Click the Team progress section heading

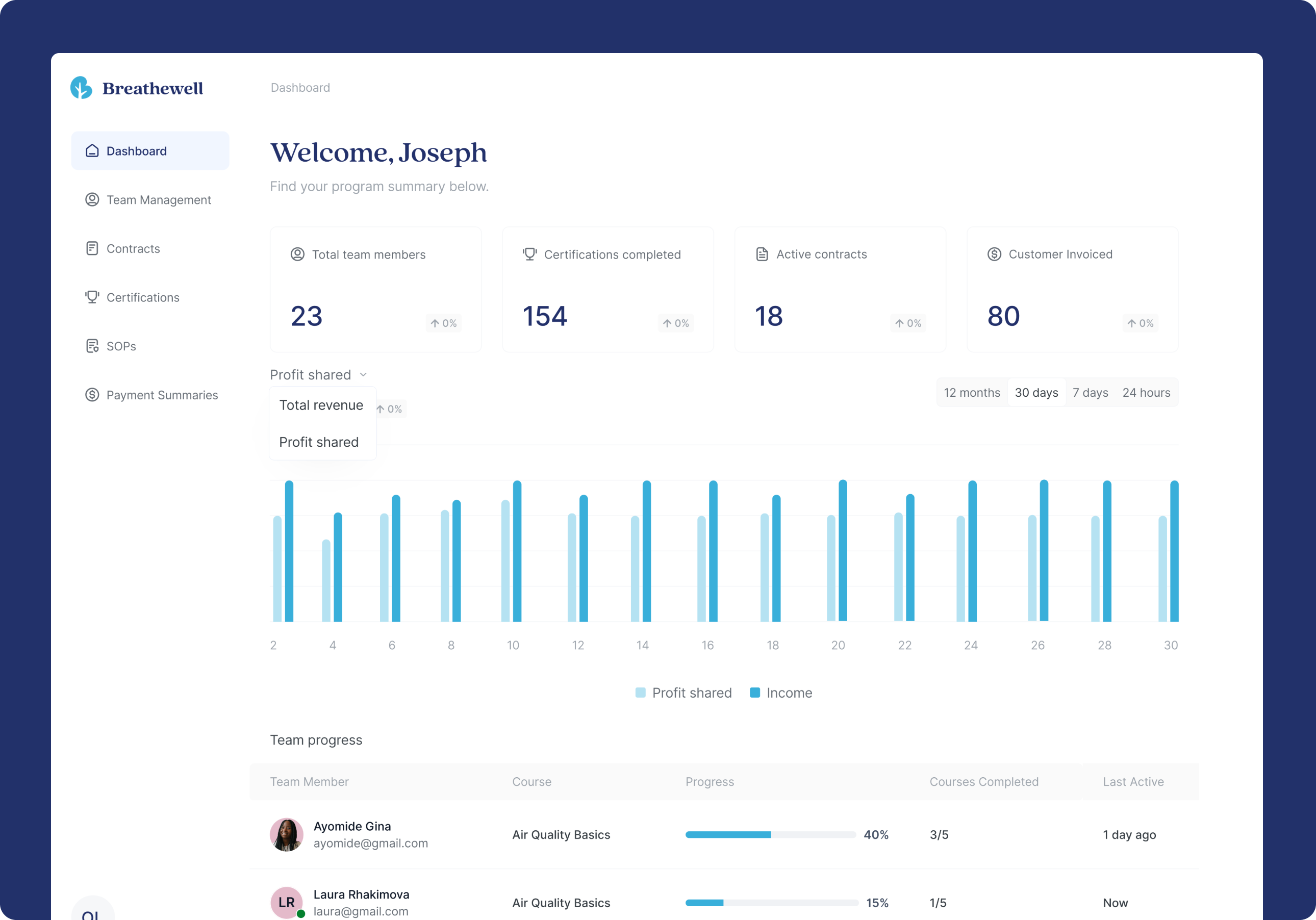click(x=316, y=740)
